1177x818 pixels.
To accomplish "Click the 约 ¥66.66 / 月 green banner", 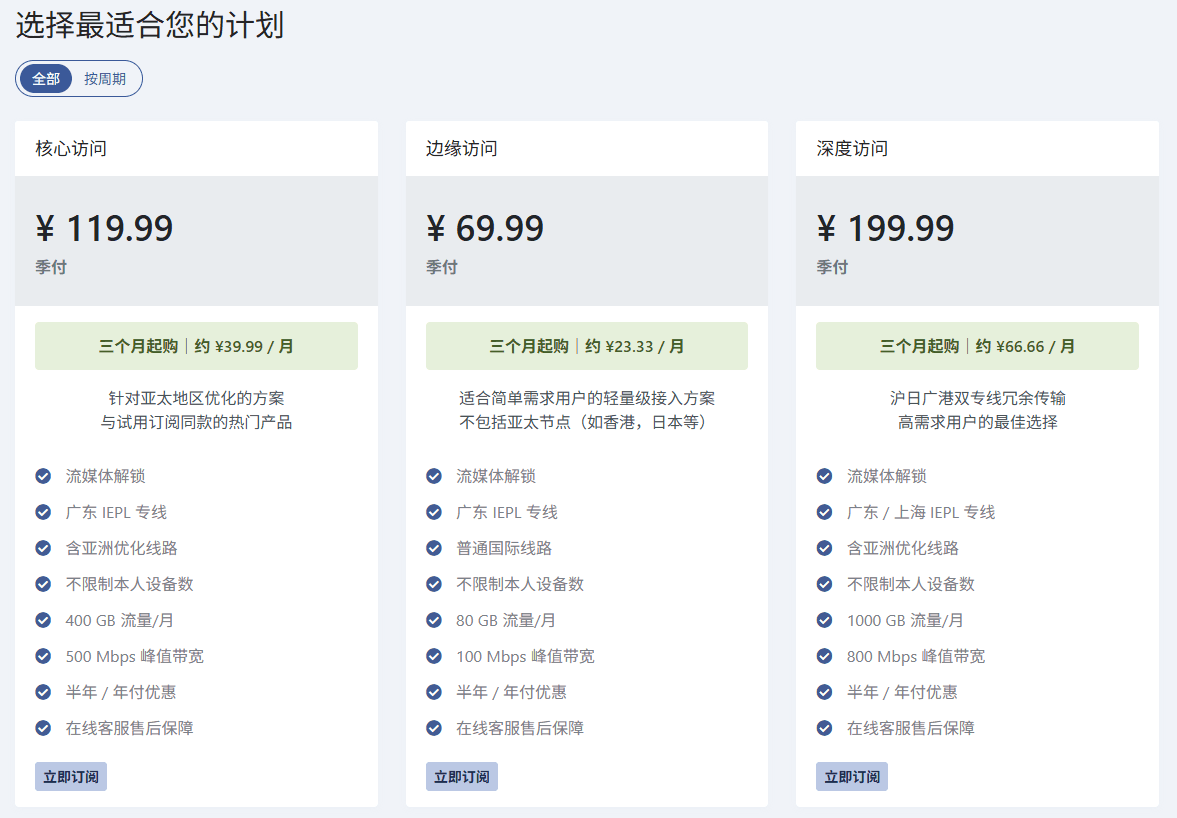I will 977,346.
